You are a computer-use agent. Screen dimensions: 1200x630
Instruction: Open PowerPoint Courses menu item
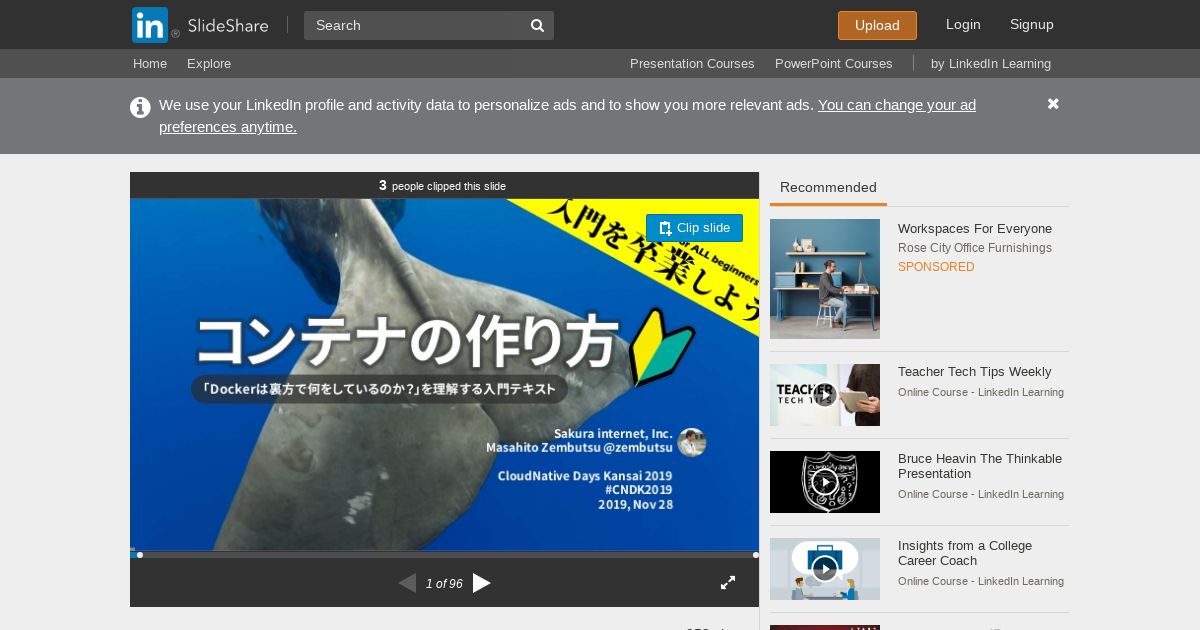point(834,64)
